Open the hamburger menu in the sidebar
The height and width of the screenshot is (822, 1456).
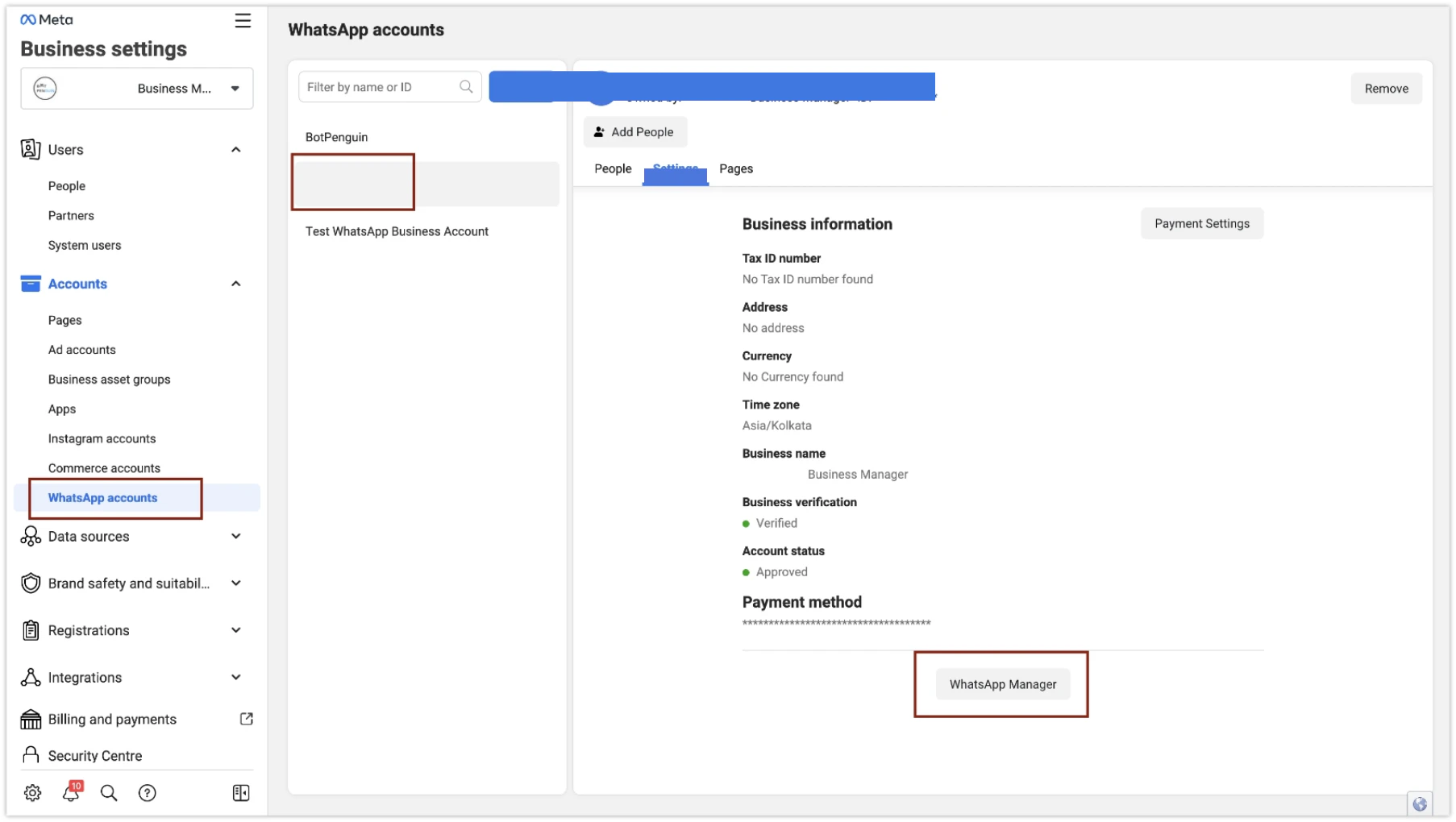243,20
